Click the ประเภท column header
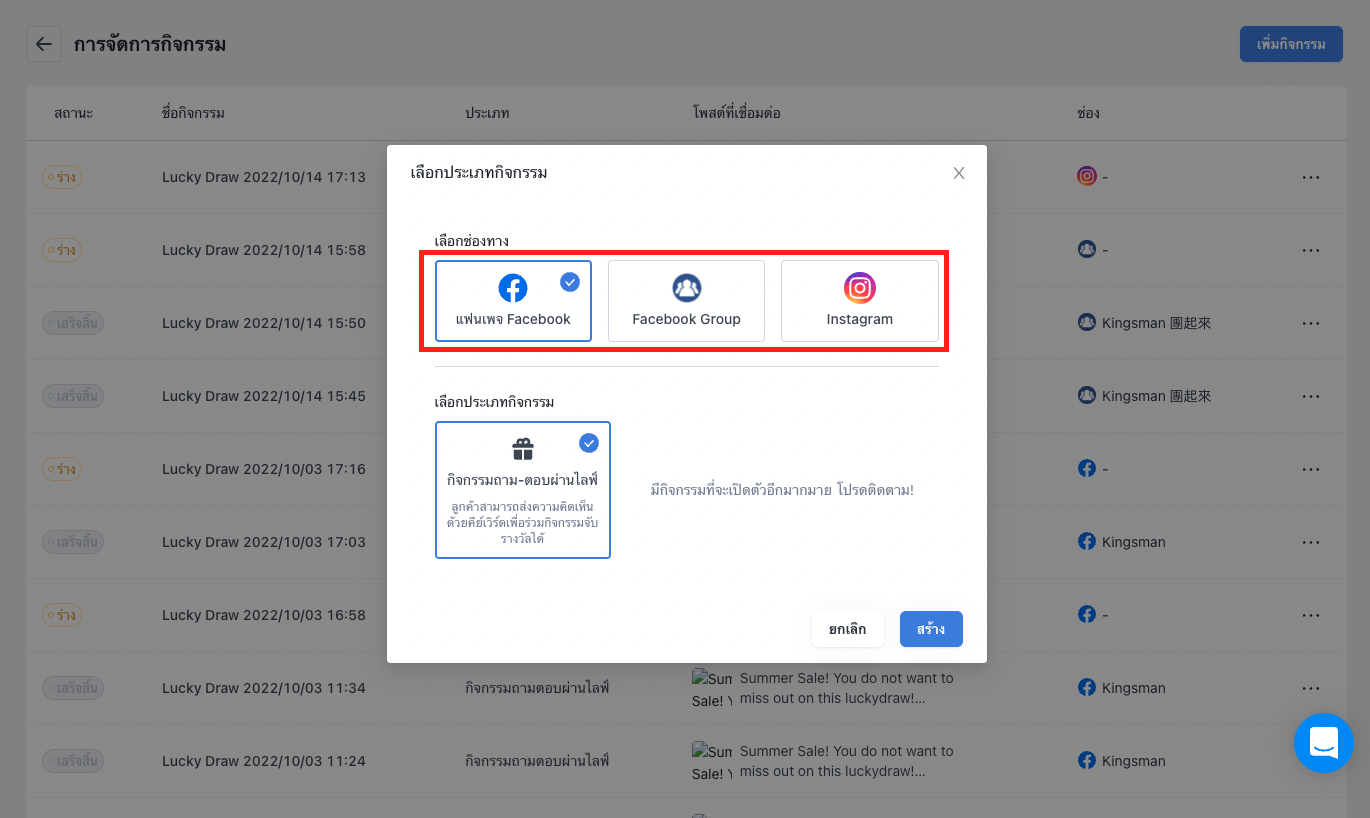Image resolution: width=1370 pixels, height=818 pixels. (487, 113)
